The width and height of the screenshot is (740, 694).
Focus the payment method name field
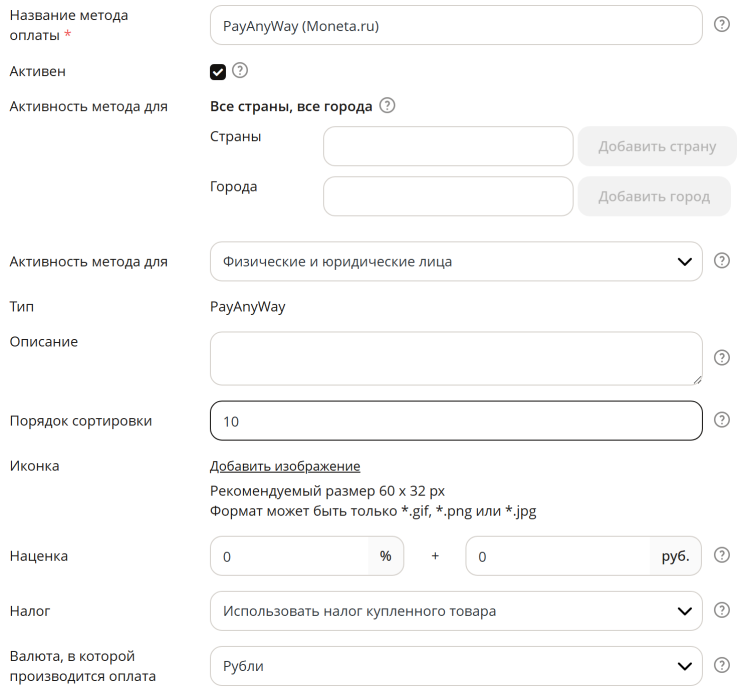click(x=456, y=25)
